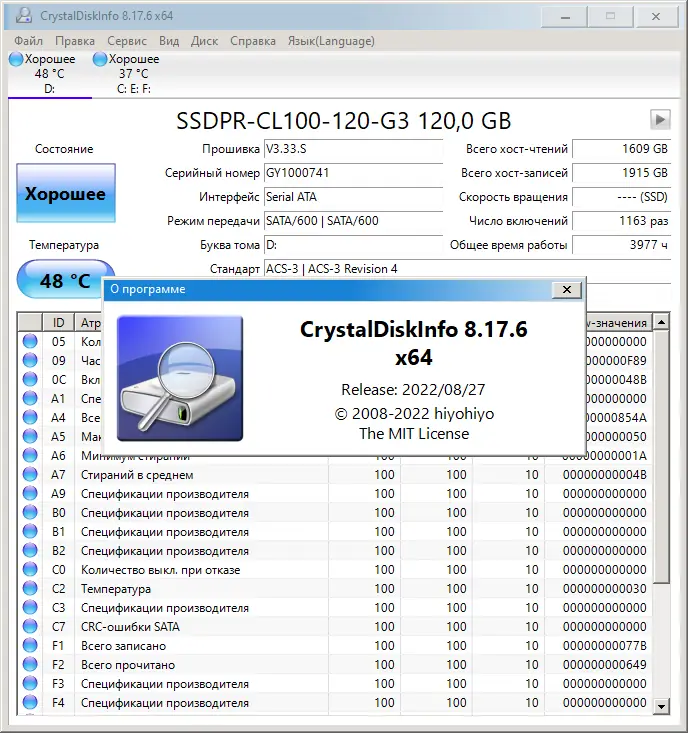Viewport: 688px width, 733px height.
Task: Click the scrollbar down arrow
Action: coord(661,706)
